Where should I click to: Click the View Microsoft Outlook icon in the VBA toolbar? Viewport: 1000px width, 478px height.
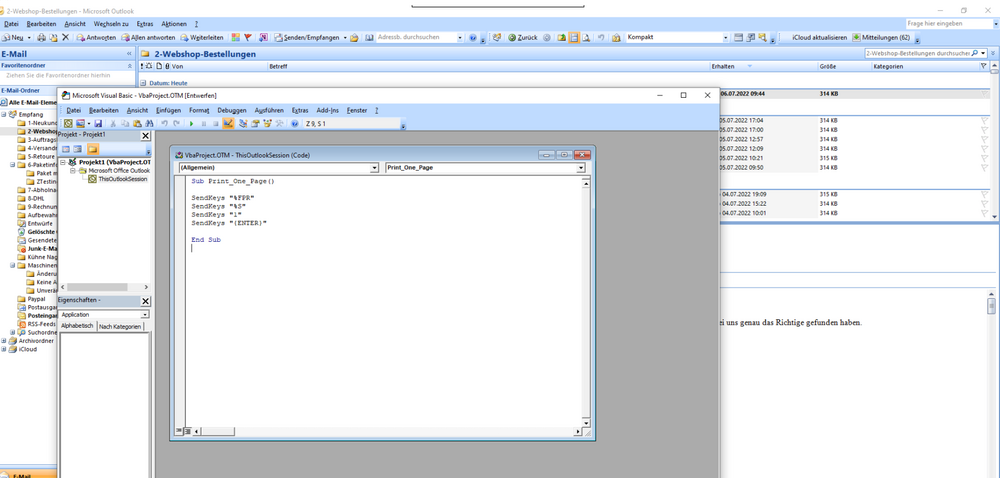[x=68, y=124]
